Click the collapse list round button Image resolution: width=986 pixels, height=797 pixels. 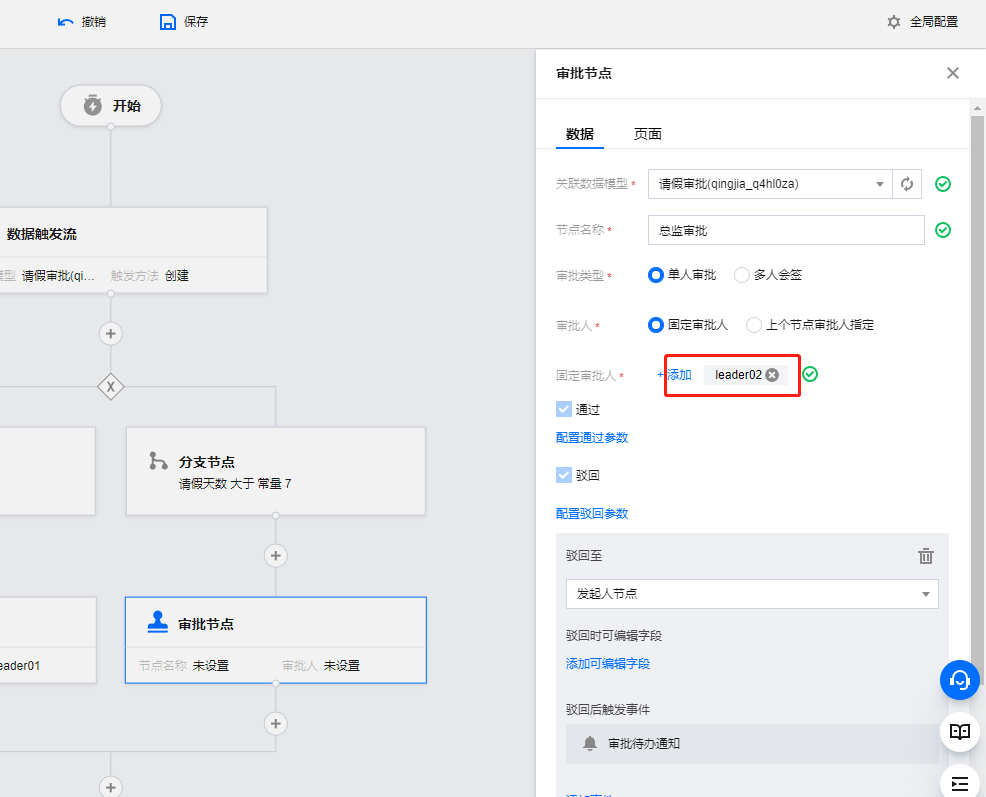pos(960,783)
